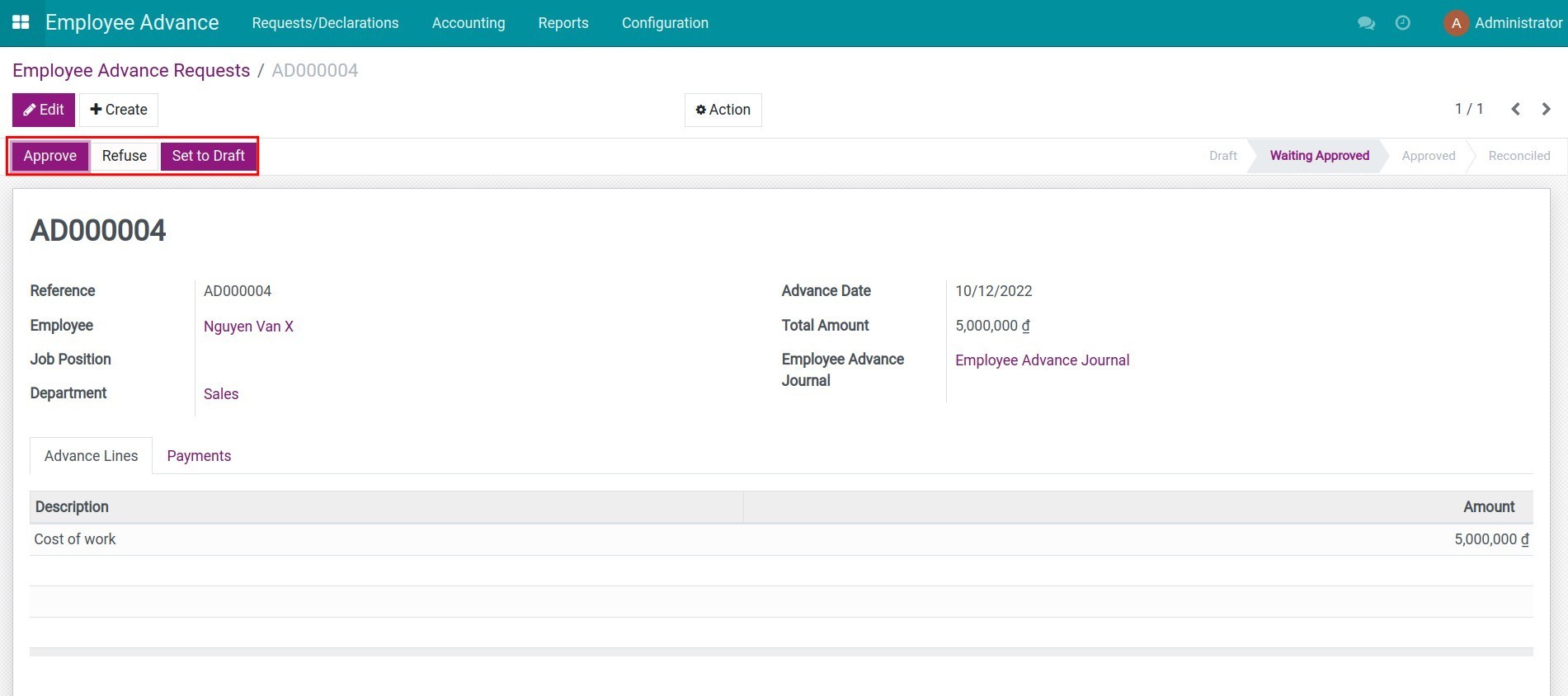The image size is (1568, 696).
Task: Expand the Accounting menu
Action: tap(468, 23)
